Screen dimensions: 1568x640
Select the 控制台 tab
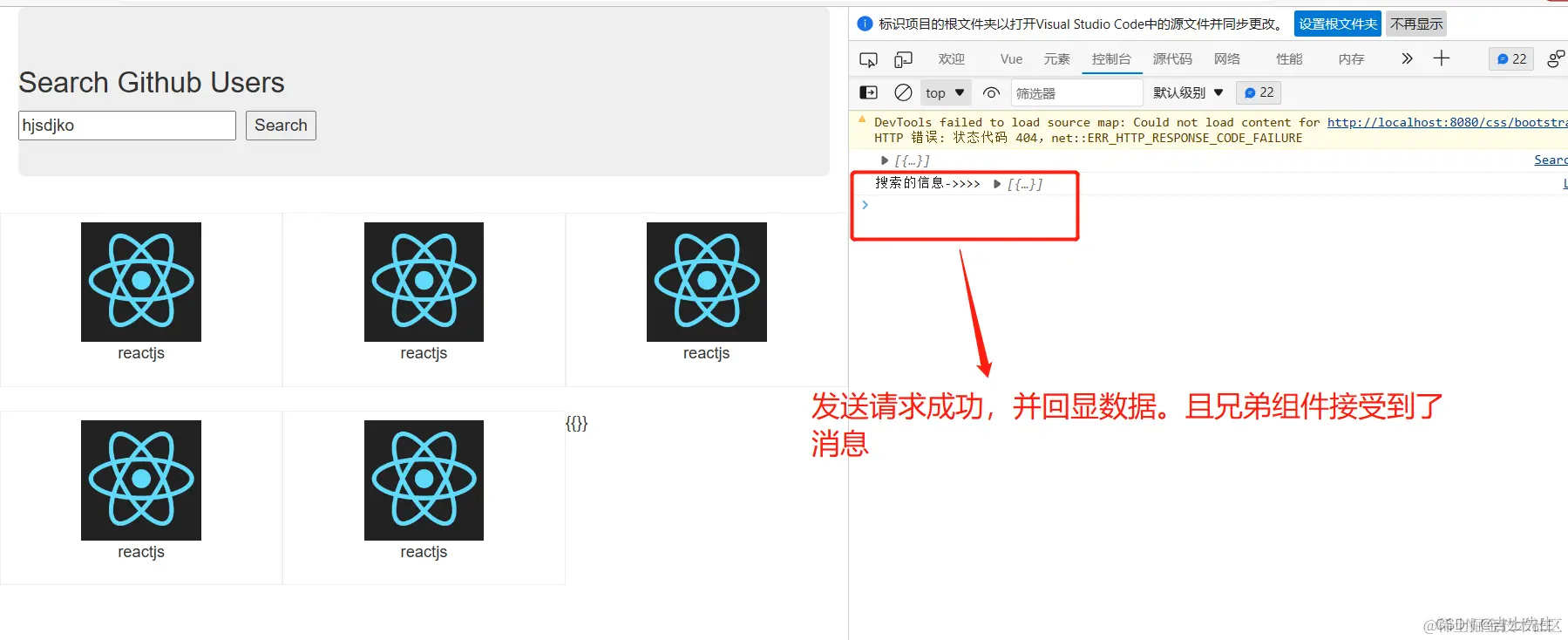[1111, 58]
